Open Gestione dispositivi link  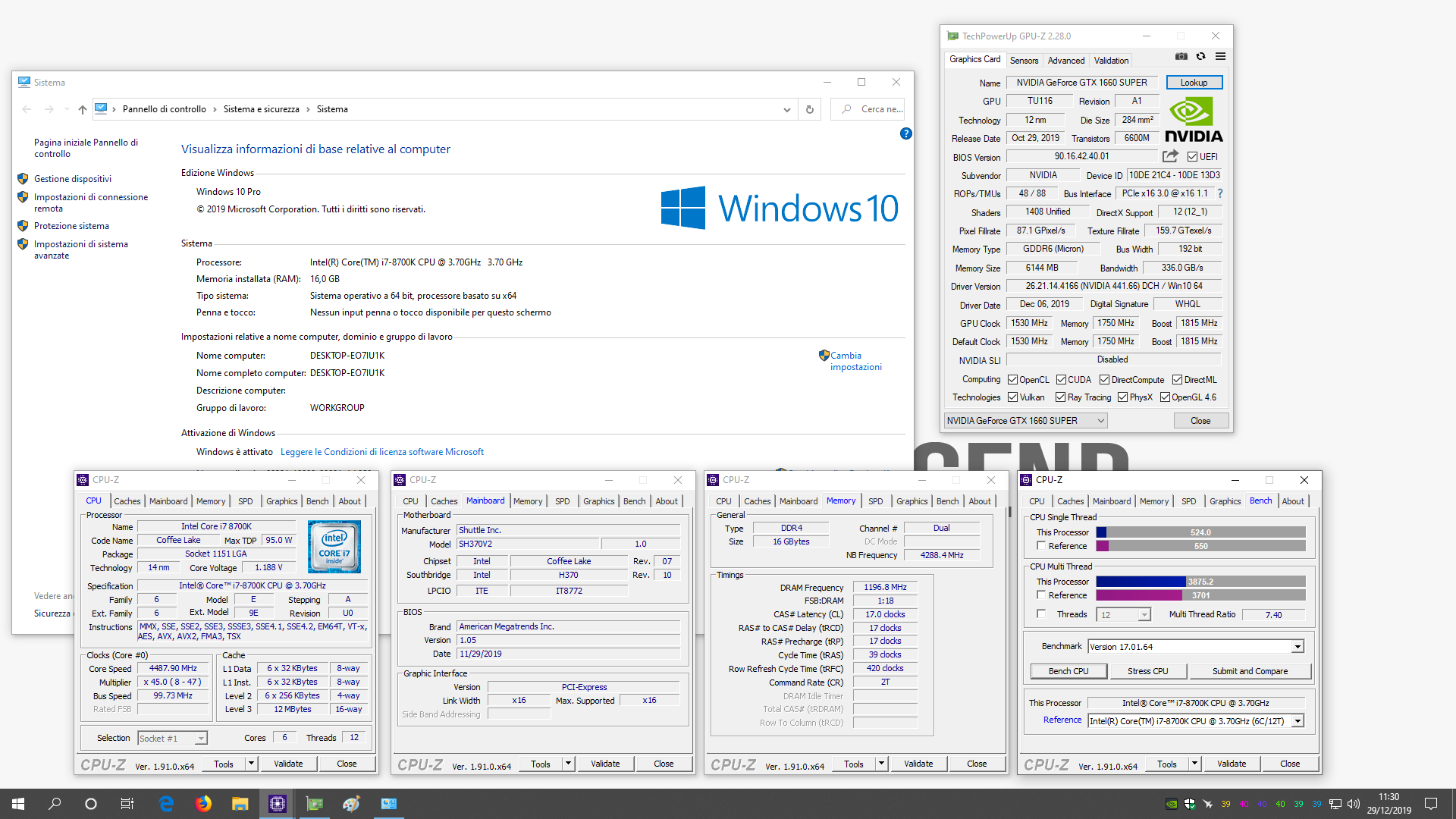[x=73, y=179]
